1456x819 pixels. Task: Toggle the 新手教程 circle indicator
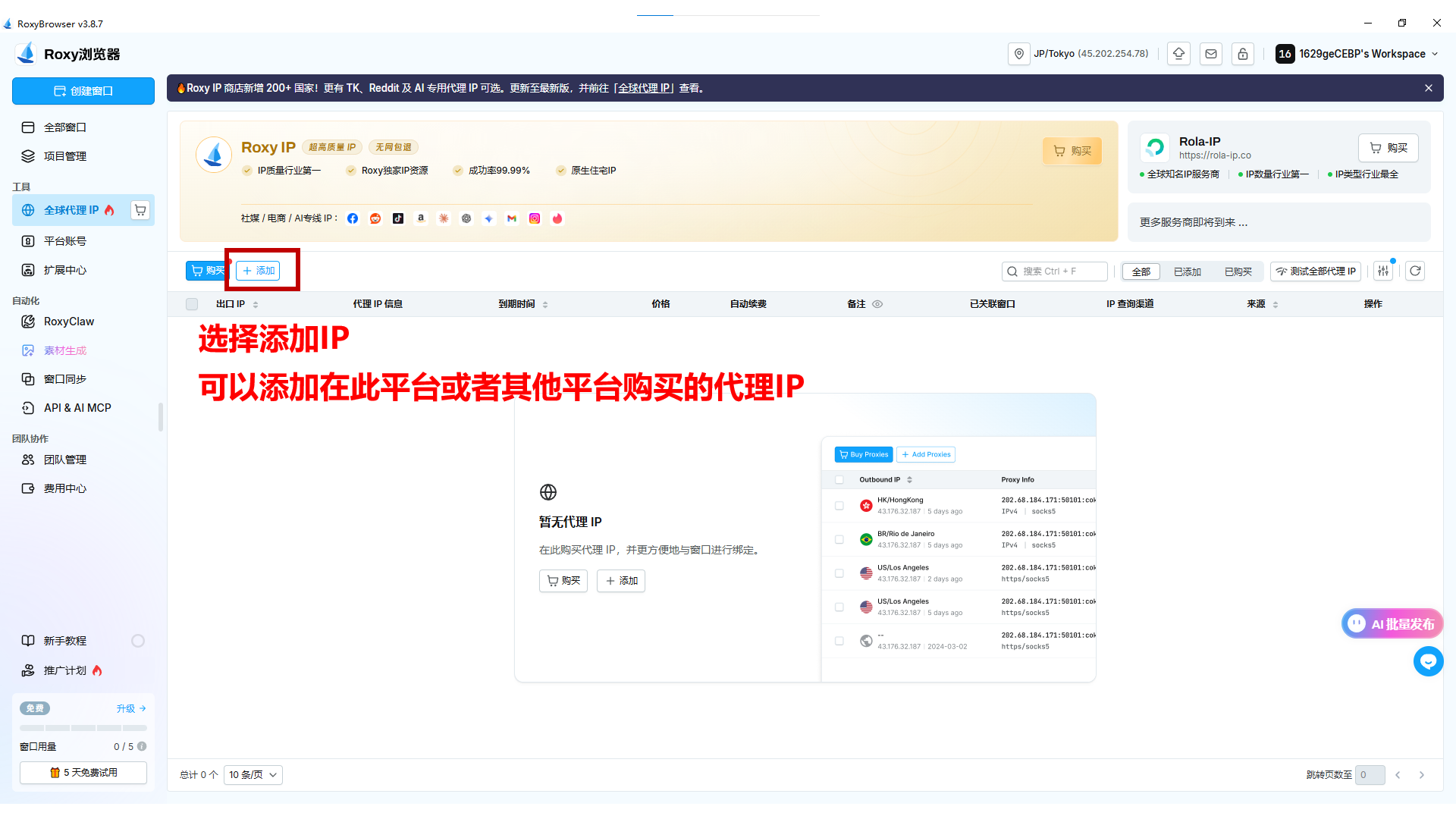click(138, 641)
